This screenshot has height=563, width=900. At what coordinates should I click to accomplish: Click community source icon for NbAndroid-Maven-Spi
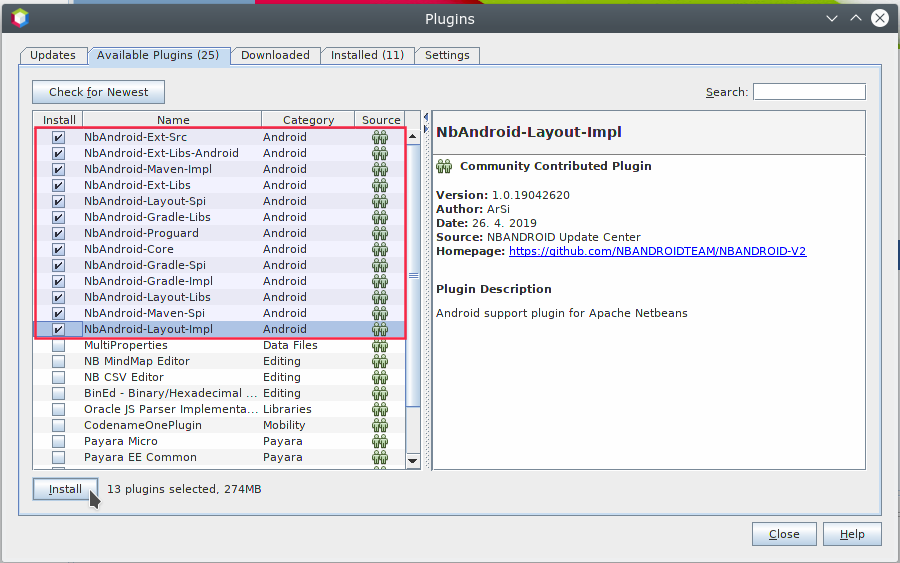coord(379,313)
